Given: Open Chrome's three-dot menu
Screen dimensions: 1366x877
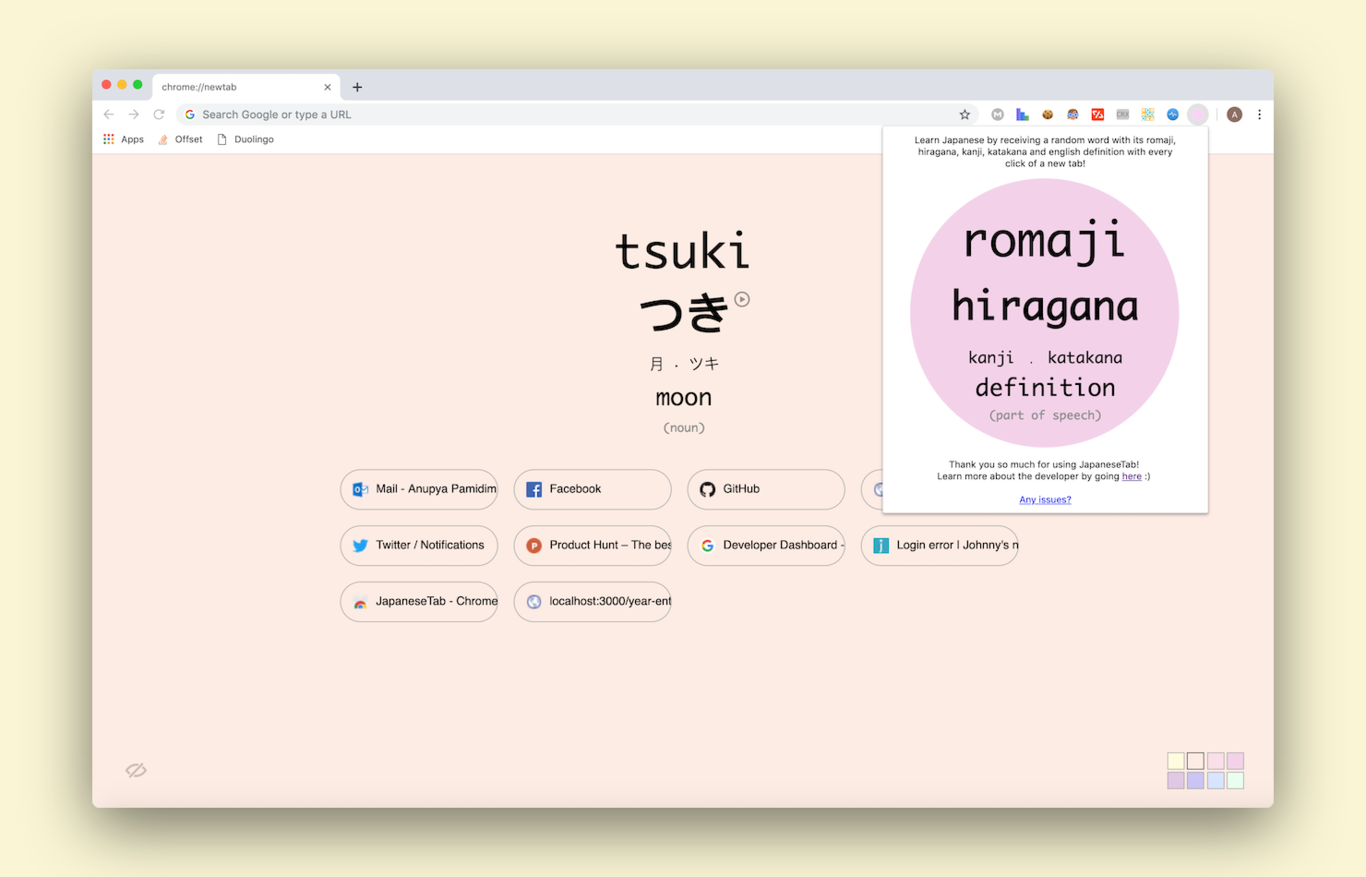Looking at the screenshot, I should pyautogui.click(x=1259, y=115).
